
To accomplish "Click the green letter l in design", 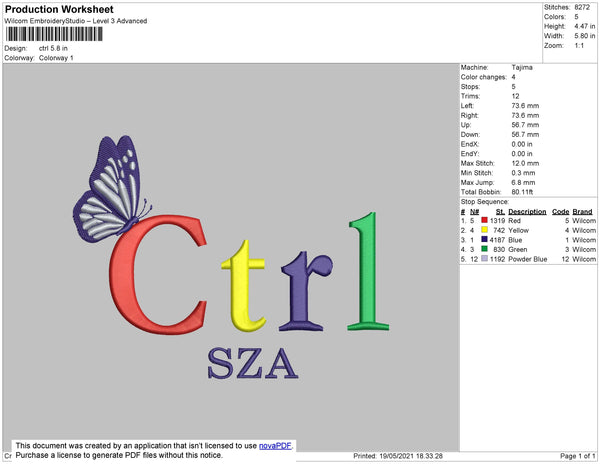I will pos(368,271).
